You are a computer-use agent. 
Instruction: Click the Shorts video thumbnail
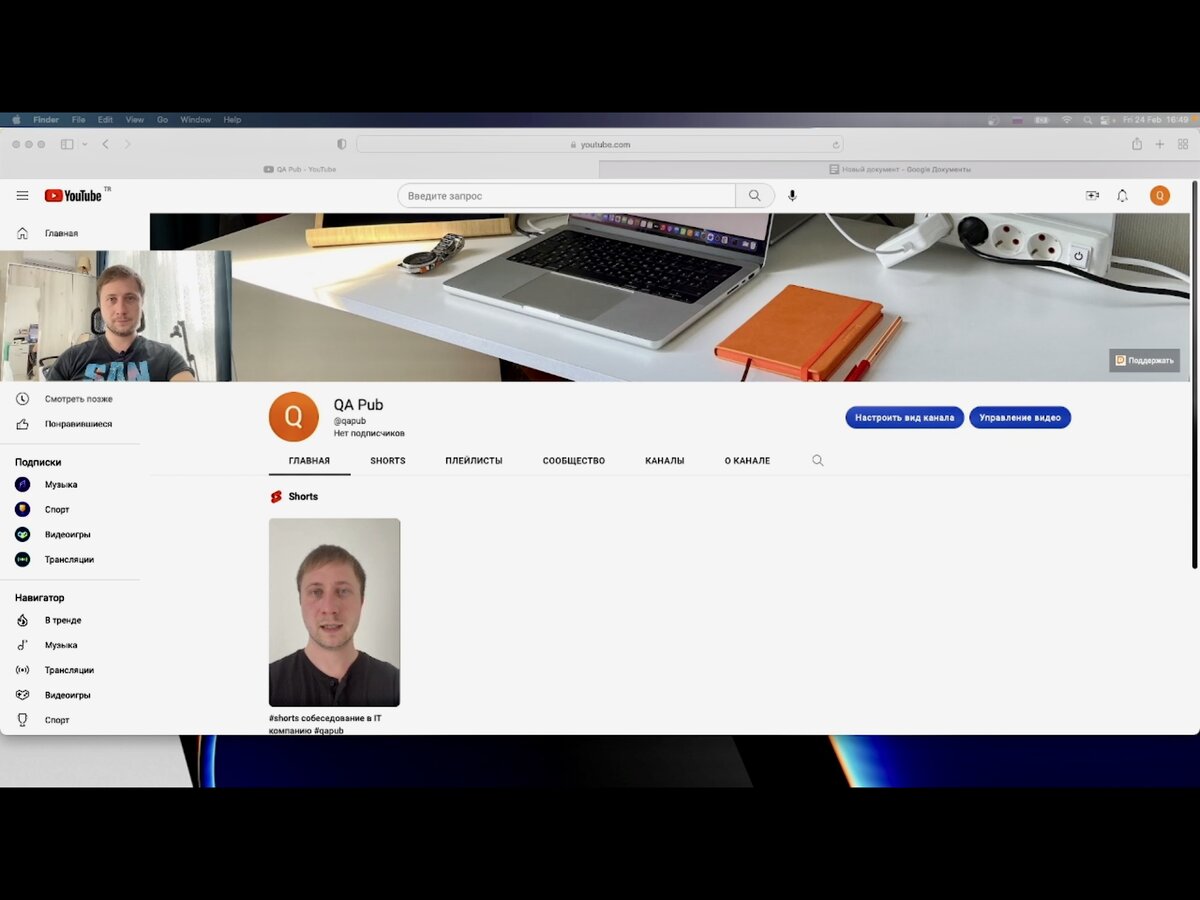(x=334, y=612)
